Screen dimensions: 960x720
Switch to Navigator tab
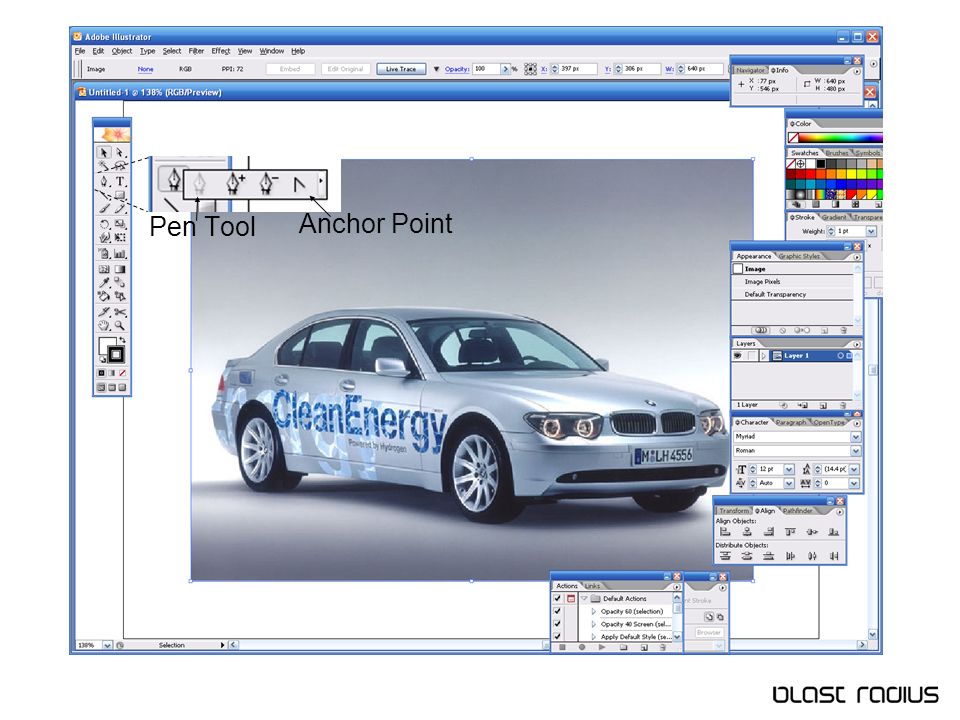click(x=750, y=70)
